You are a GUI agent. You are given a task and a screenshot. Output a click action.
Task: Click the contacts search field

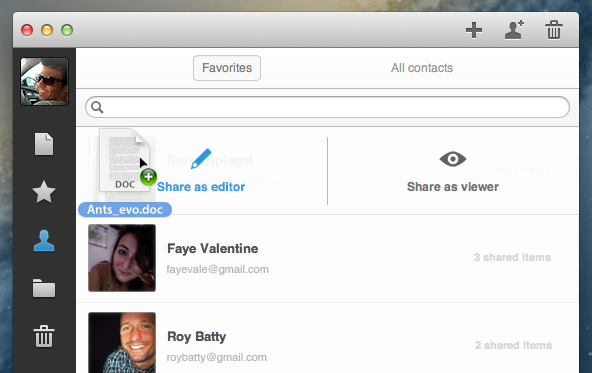click(327, 107)
